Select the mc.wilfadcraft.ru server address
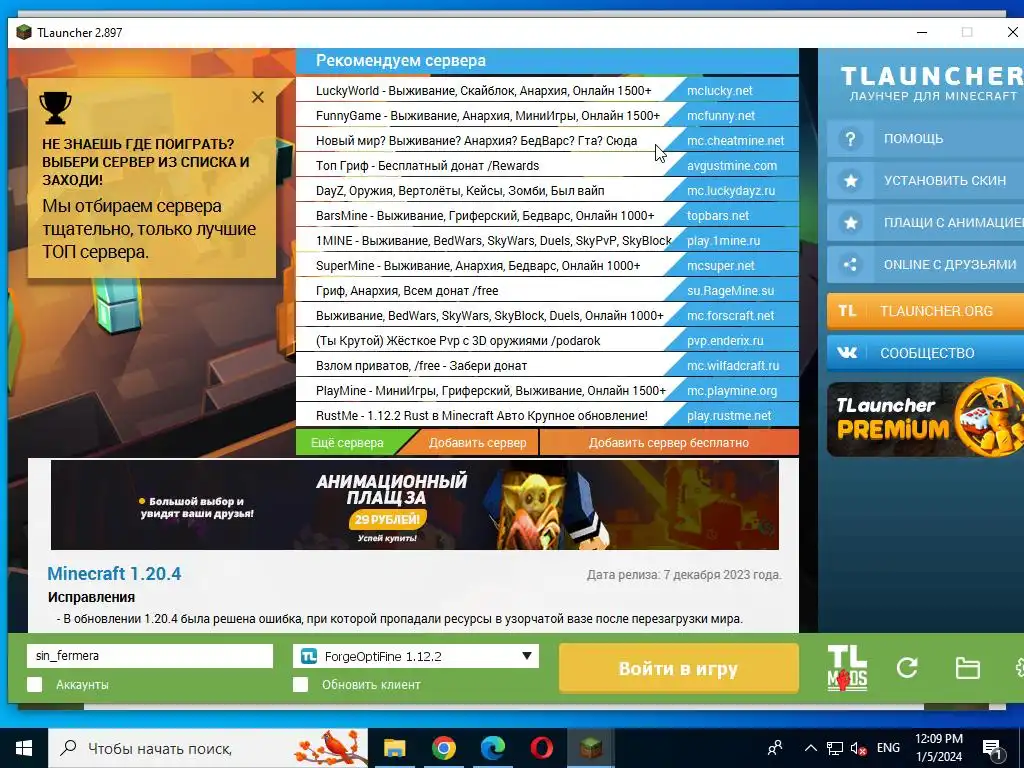 (x=733, y=366)
